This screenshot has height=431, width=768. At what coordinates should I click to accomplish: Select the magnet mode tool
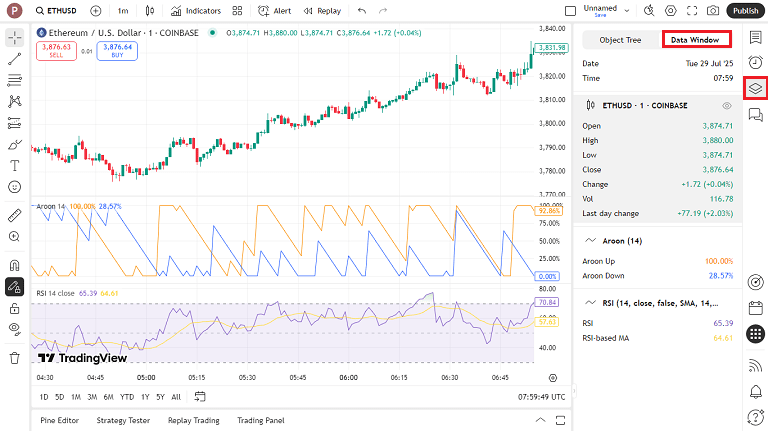coord(15,265)
